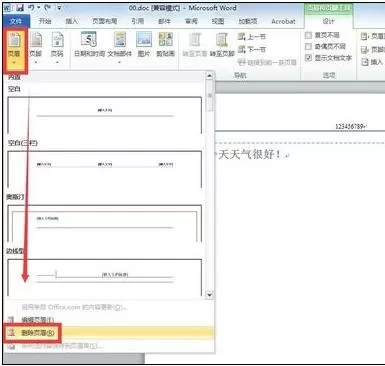
Task: Switch to the 插入 Insert tab
Action: (72, 21)
